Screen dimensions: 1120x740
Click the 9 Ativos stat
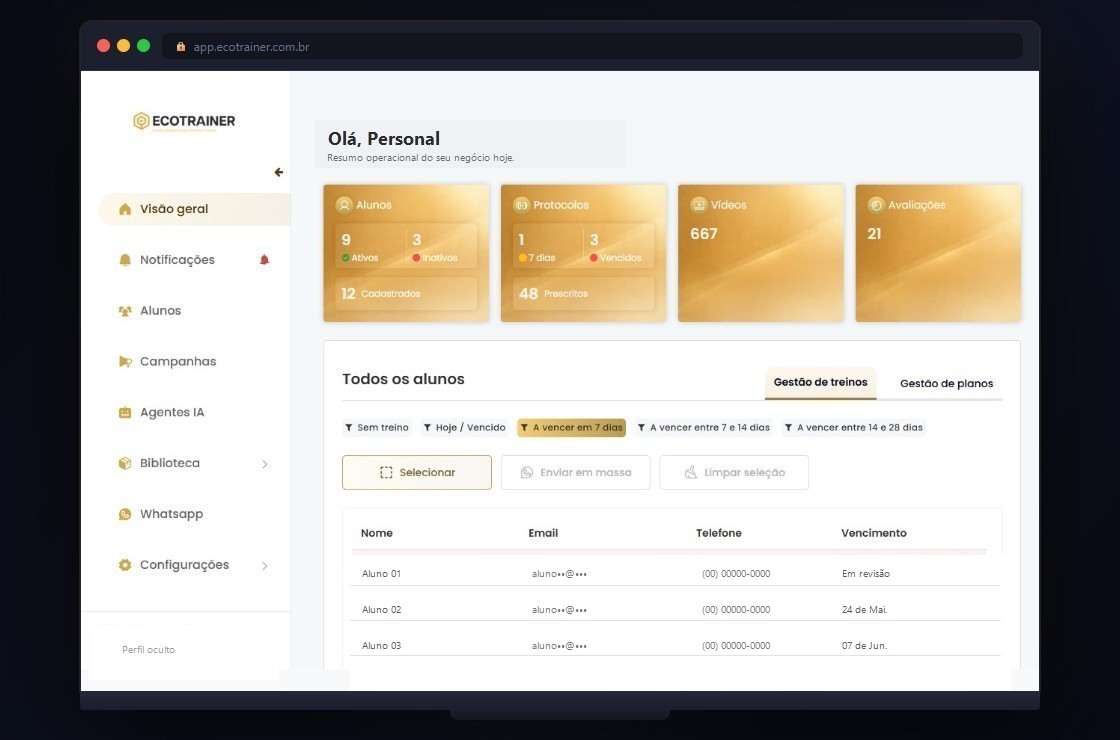[370, 246]
